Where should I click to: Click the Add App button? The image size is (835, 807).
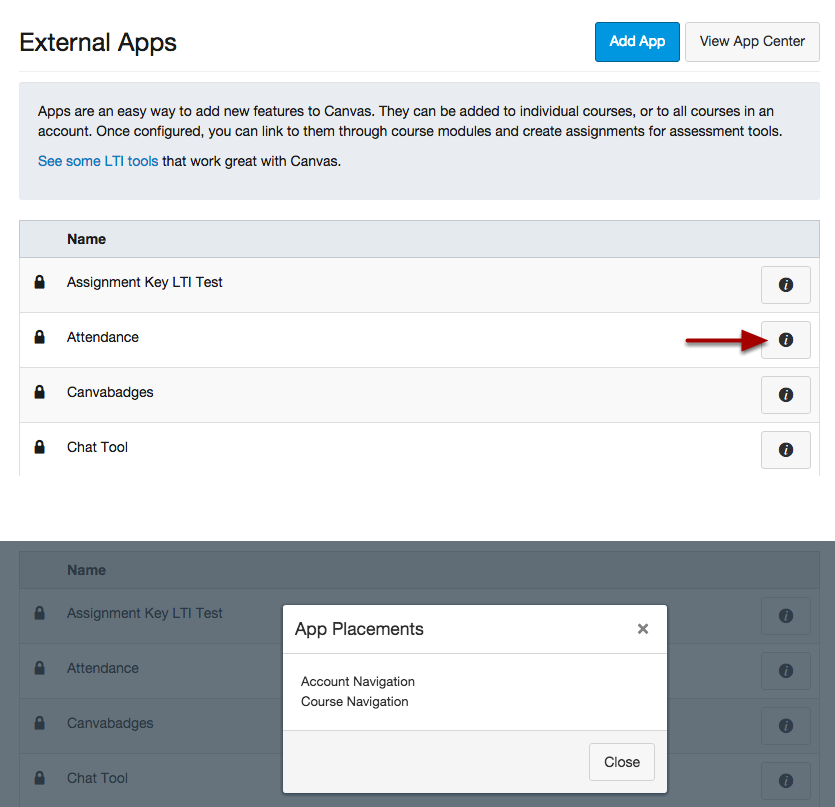(637, 42)
